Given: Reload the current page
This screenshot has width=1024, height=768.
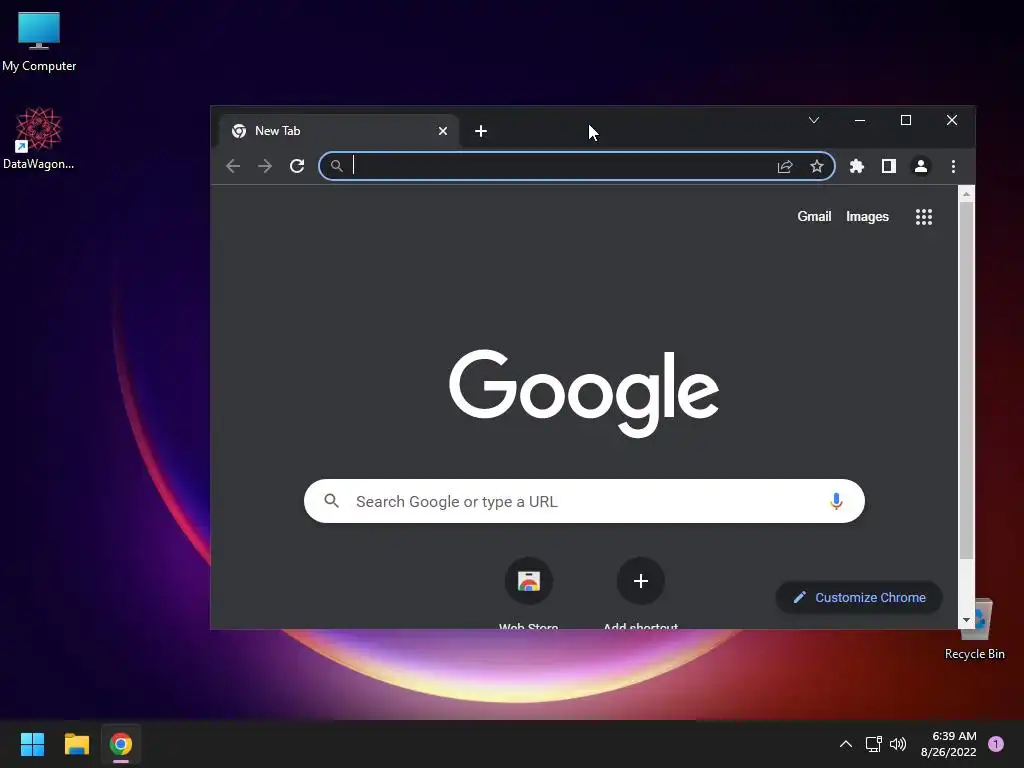Looking at the screenshot, I should tap(297, 166).
